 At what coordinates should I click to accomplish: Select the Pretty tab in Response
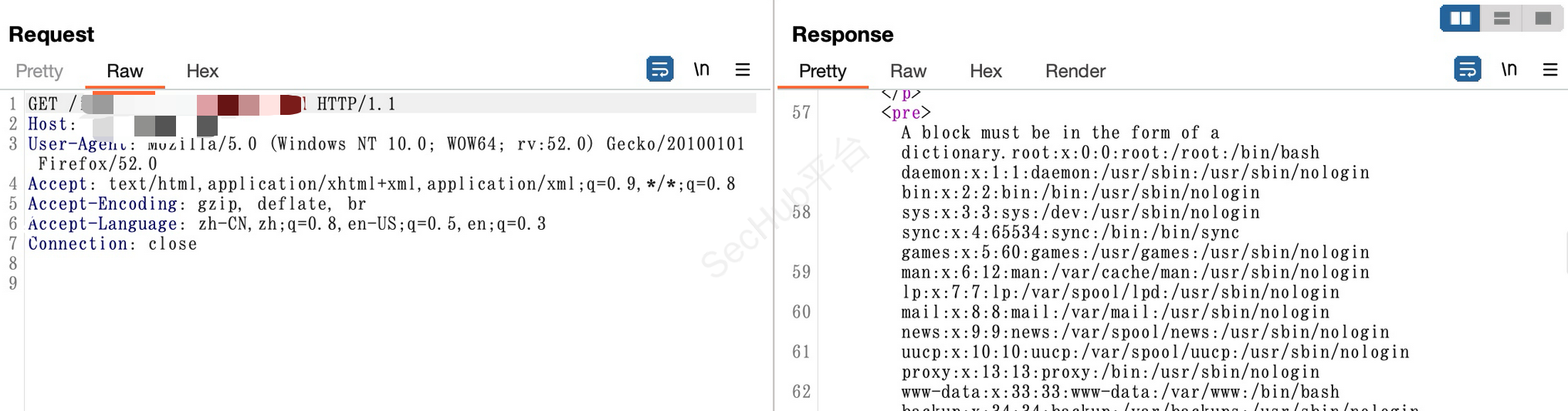(822, 71)
